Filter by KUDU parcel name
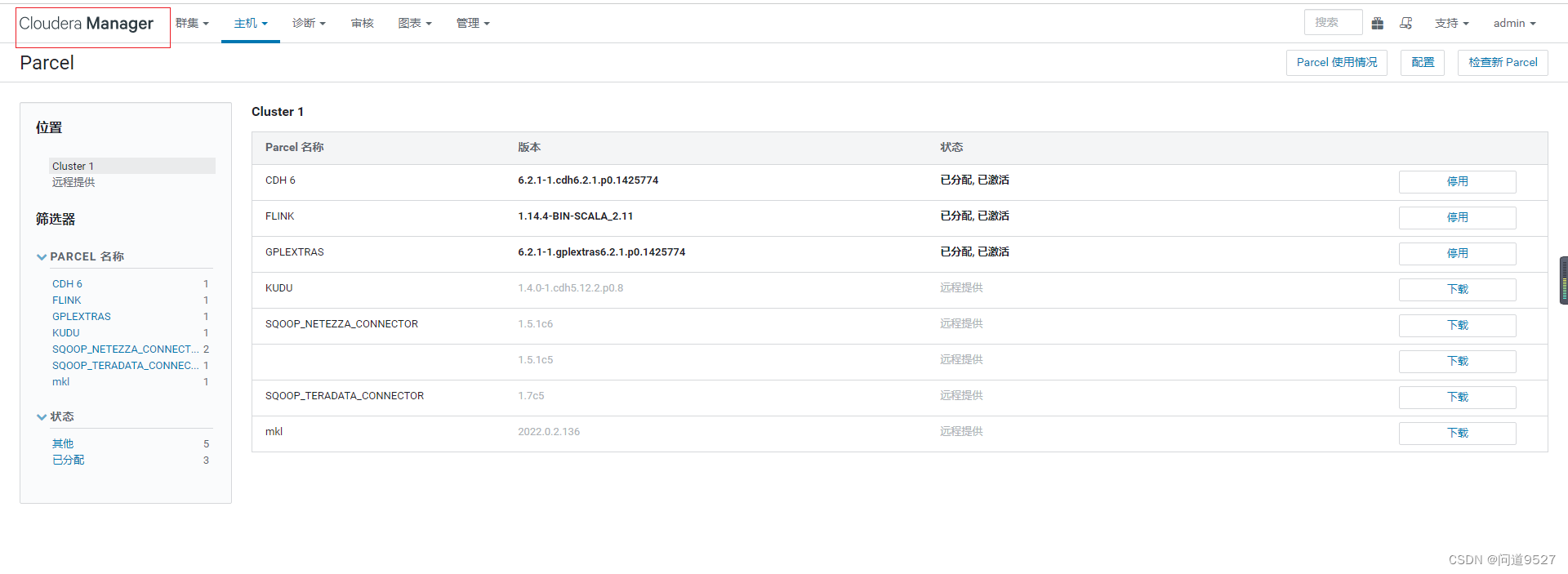Image resolution: width=1568 pixels, height=574 pixels. pyautogui.click(x=66, y=333)
